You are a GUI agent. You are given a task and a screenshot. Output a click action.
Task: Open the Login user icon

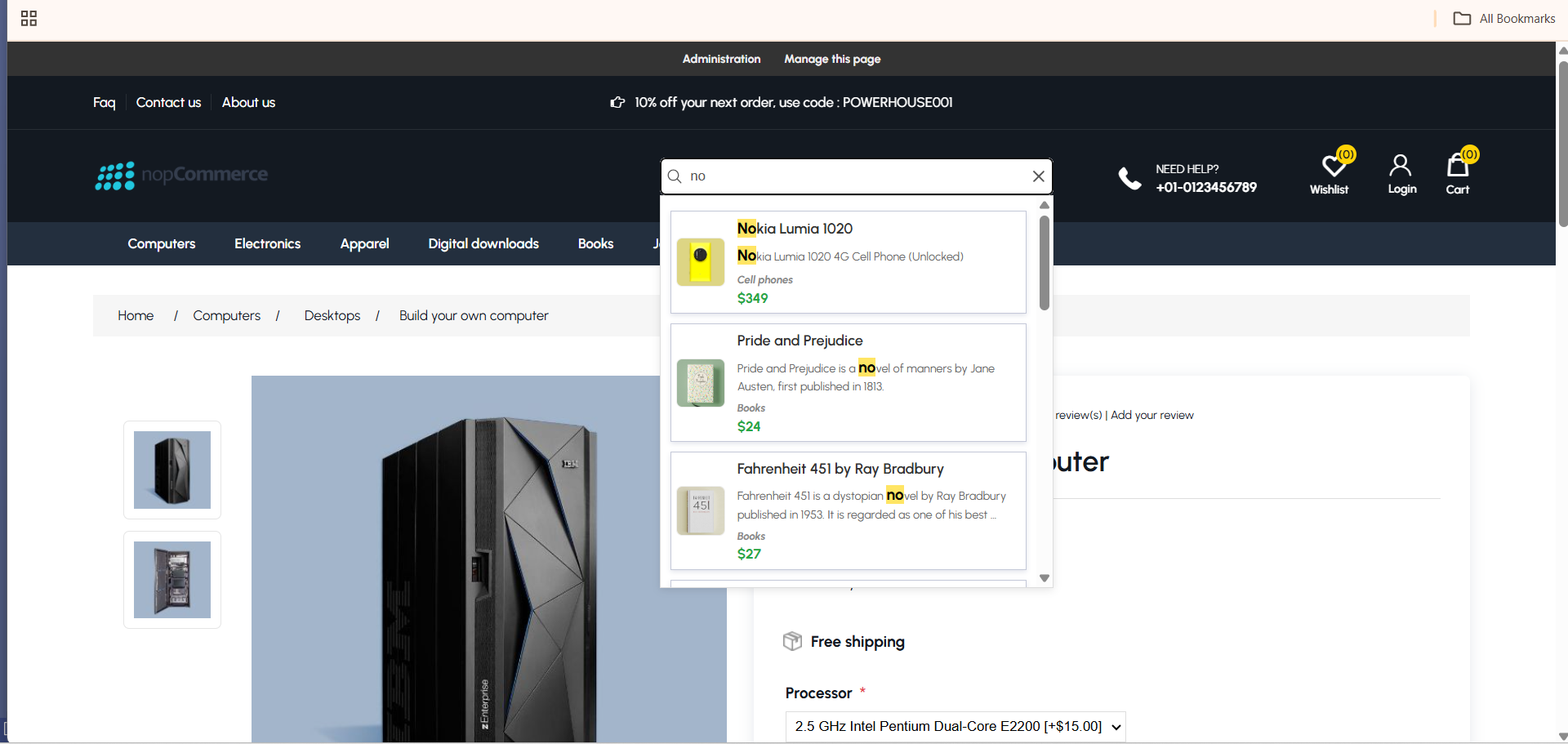coord(1401,167)
